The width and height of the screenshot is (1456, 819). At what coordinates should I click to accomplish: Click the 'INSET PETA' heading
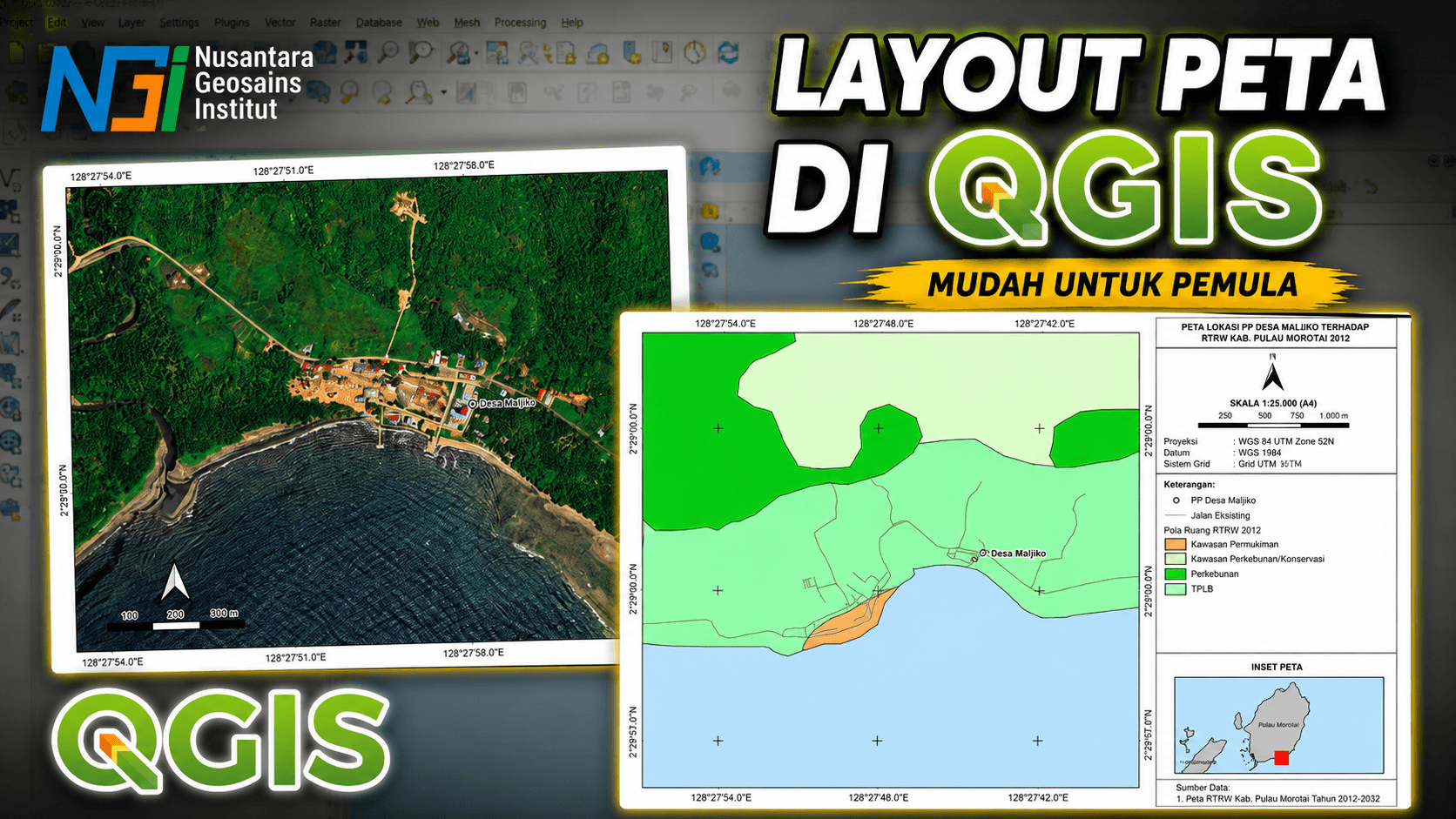click(1277, 667)
